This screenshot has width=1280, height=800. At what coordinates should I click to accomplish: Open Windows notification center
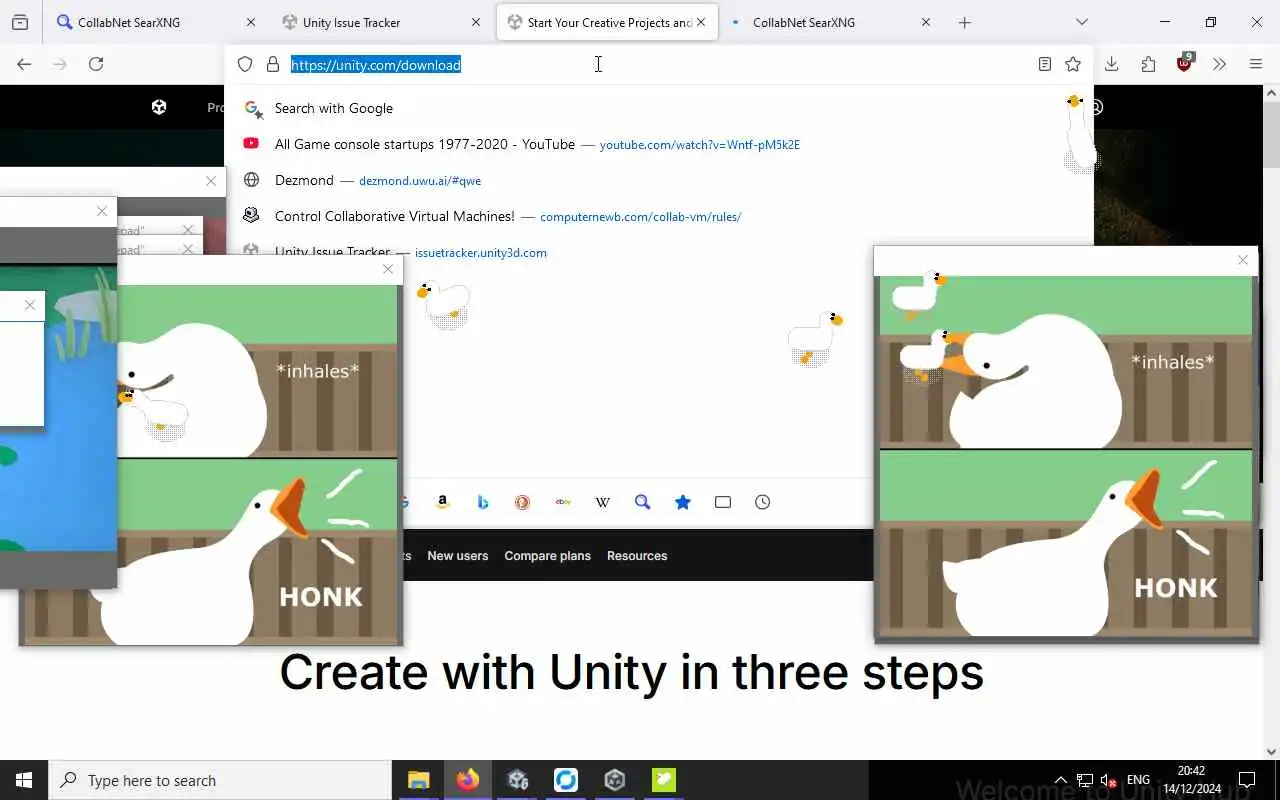(x=1247, y=780)
